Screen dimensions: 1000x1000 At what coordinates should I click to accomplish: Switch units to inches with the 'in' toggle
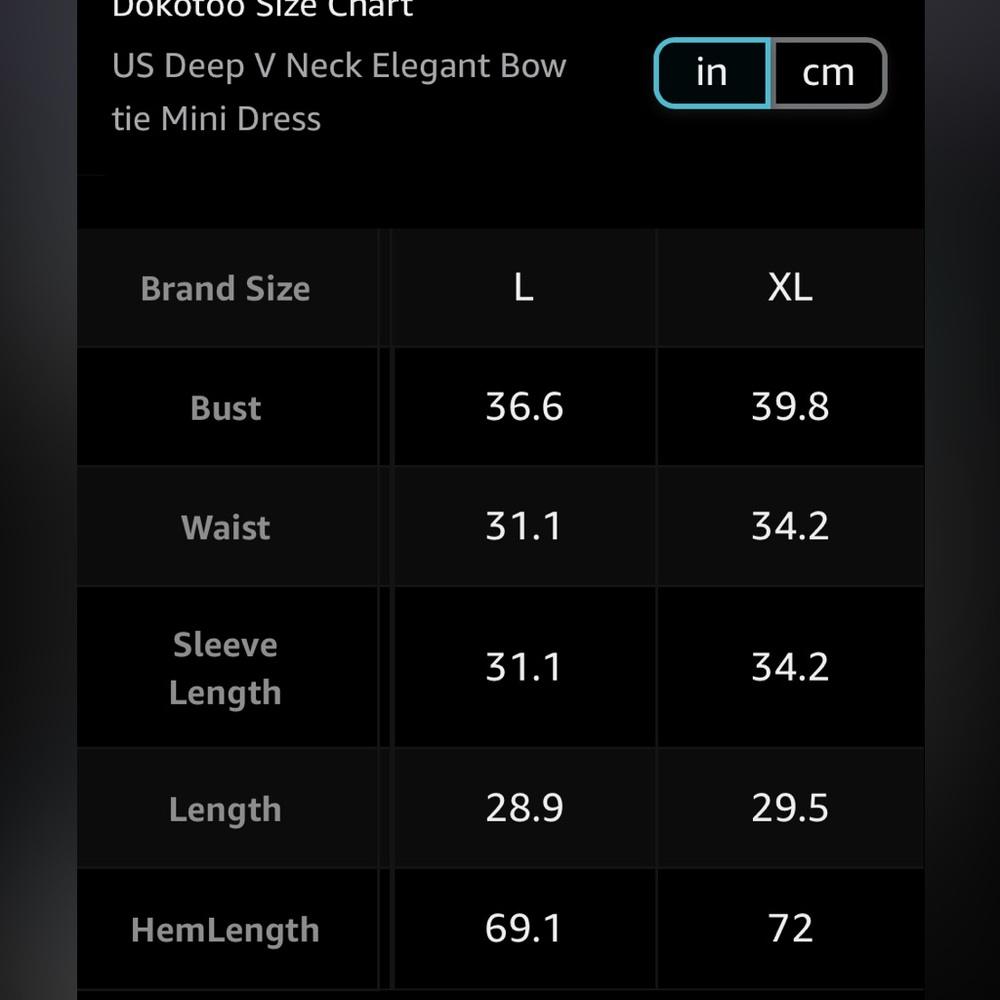click(x=712, y=73)
